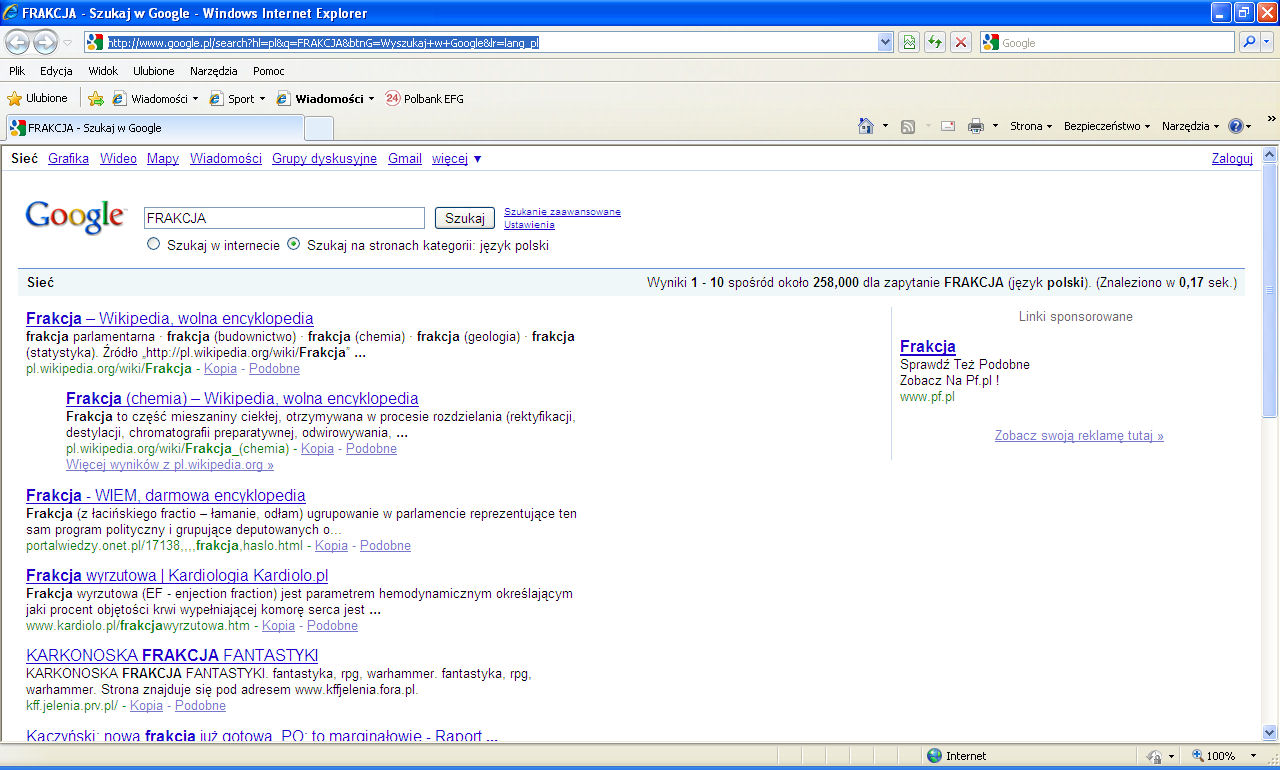The image size is (1280, 770).
Task: Open KARKONOSKA FRAKCJA FANTASTYKI result
Action: (x=172, y=655)
